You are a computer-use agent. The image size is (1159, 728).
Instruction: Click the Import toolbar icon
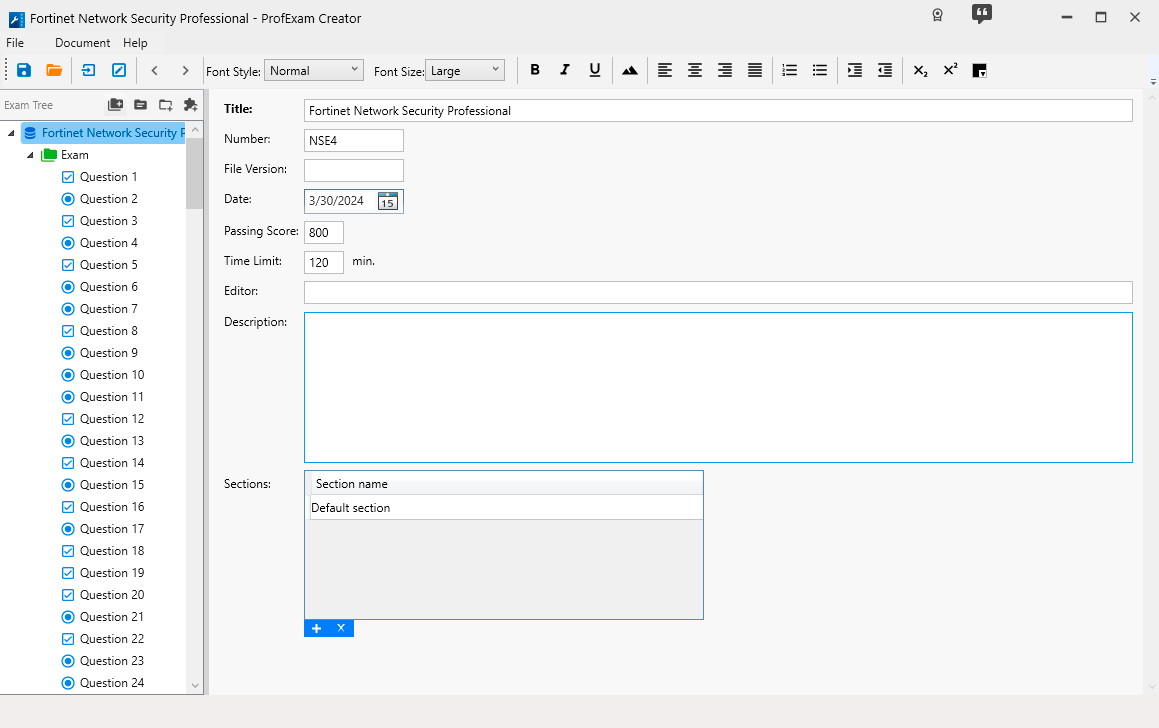[89, 70]
